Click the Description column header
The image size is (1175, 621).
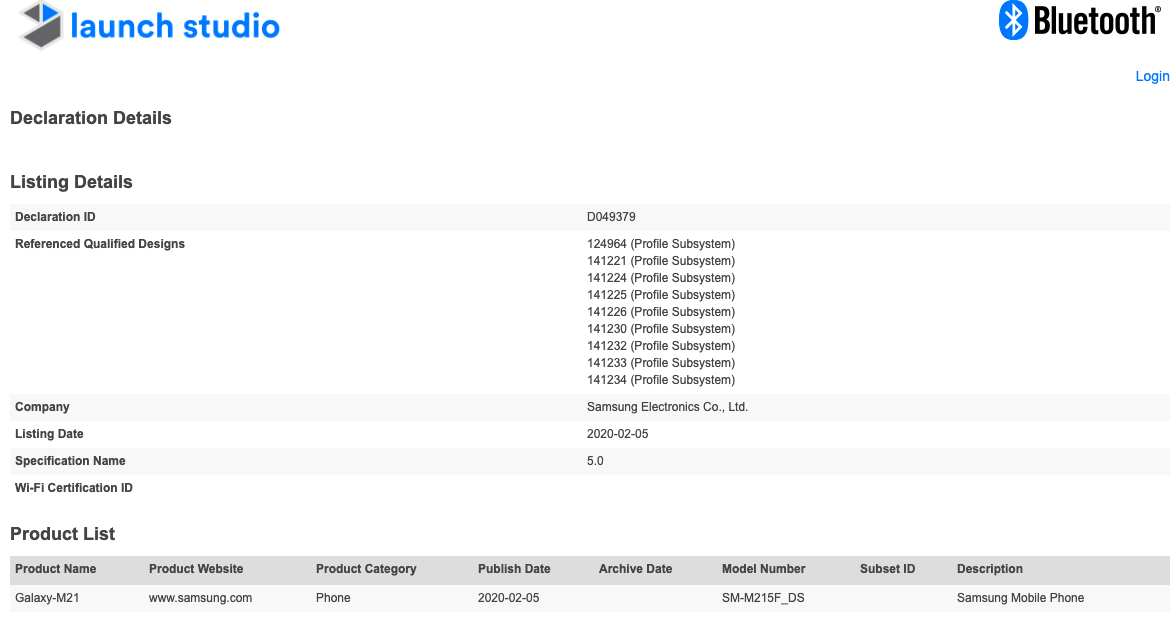990,569
